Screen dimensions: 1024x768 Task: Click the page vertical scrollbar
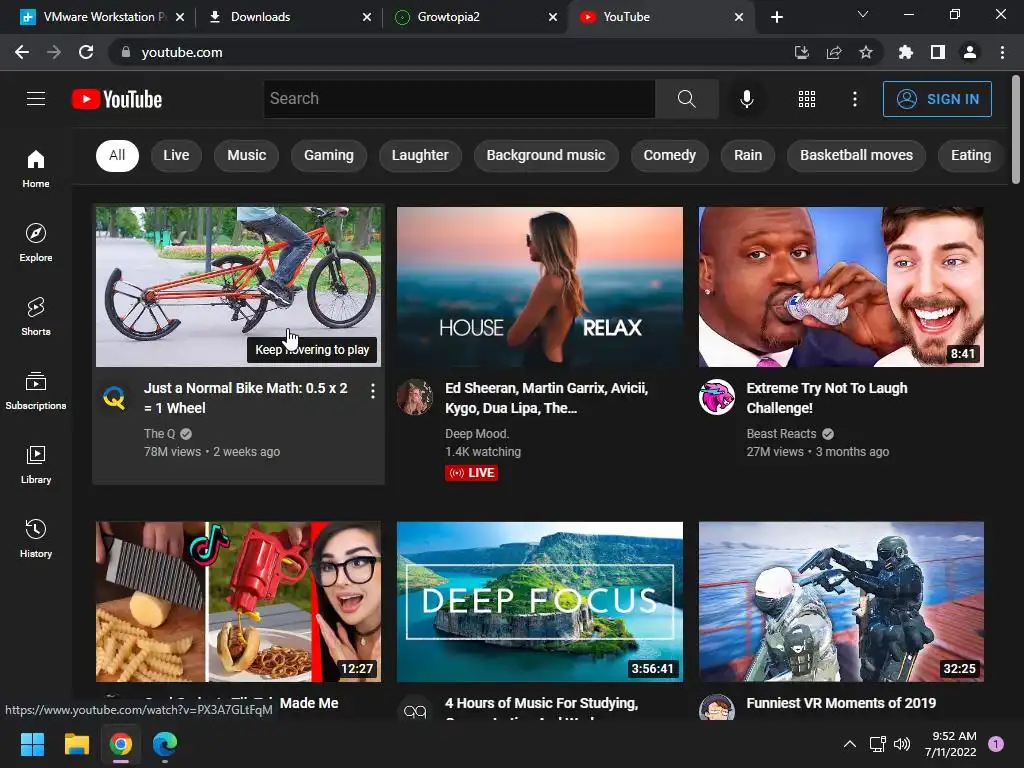click(1016, 129)
